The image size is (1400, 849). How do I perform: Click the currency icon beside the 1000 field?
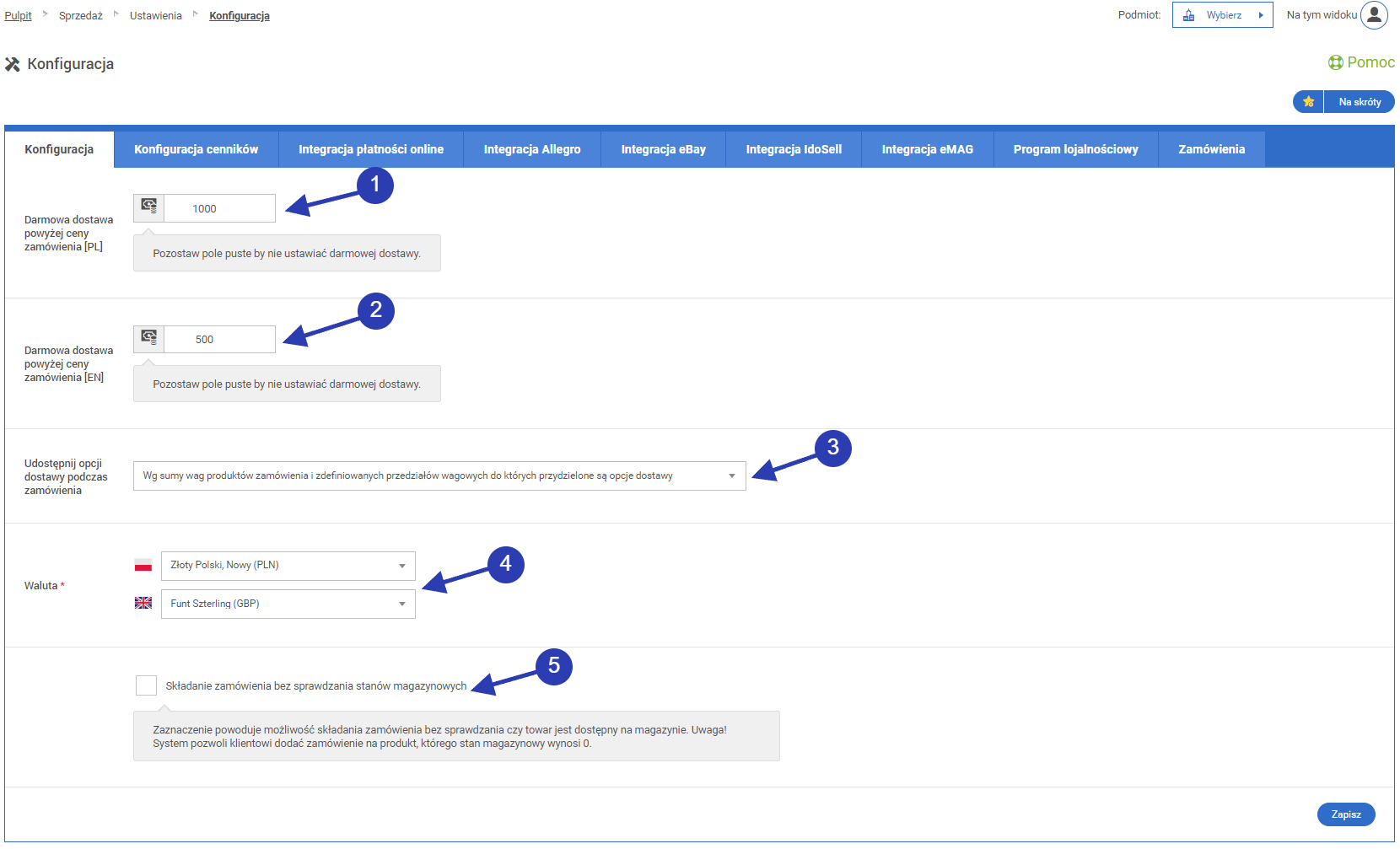(149, 207)
